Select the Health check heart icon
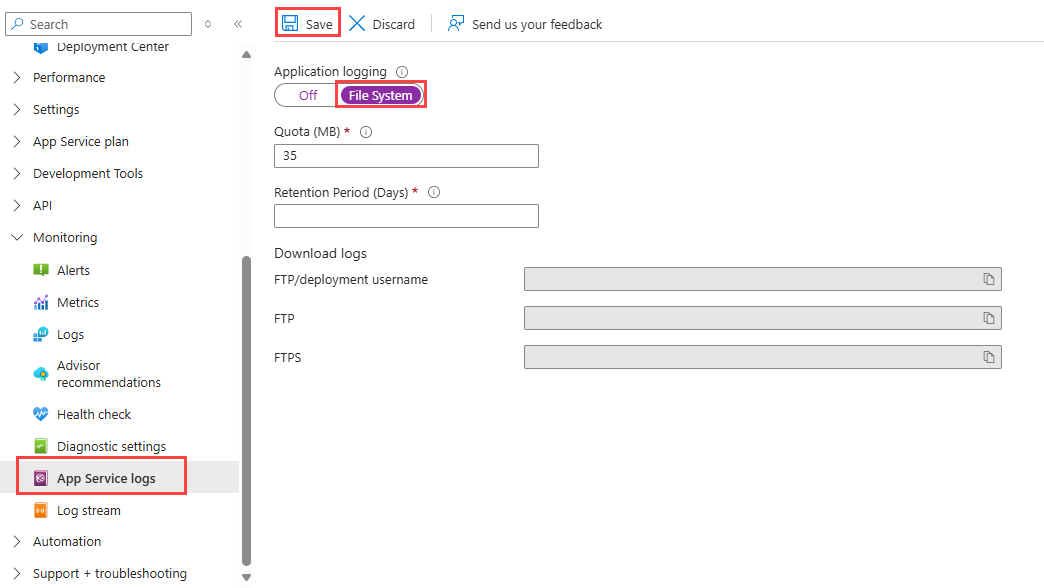 coord(42,413)
